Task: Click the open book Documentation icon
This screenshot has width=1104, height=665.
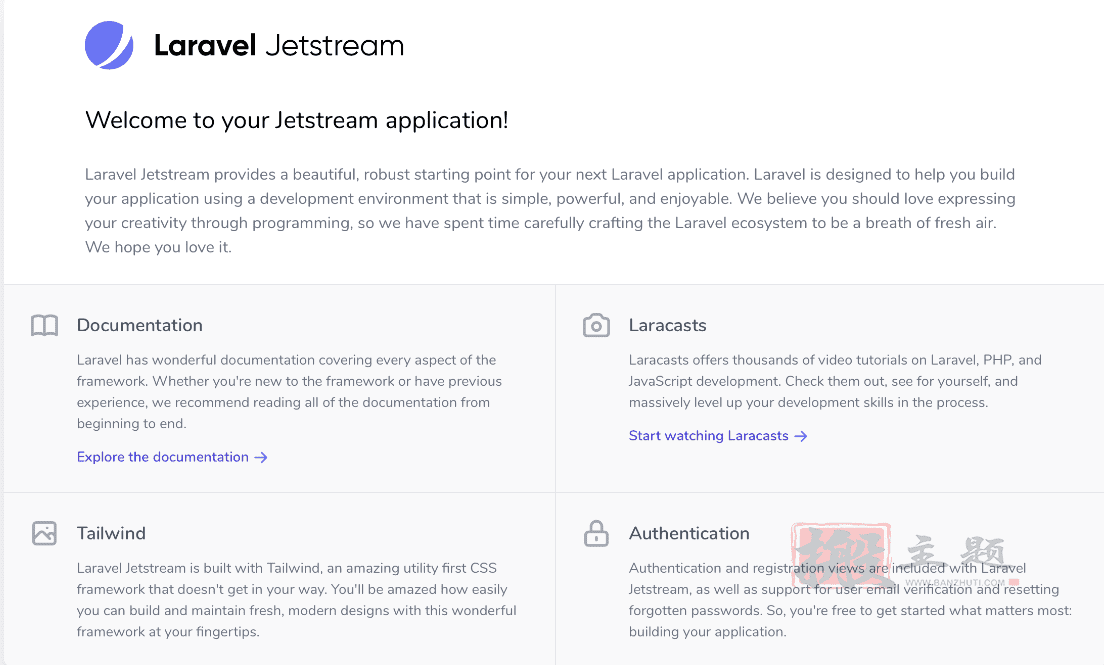Action: [x=44, y=325]
